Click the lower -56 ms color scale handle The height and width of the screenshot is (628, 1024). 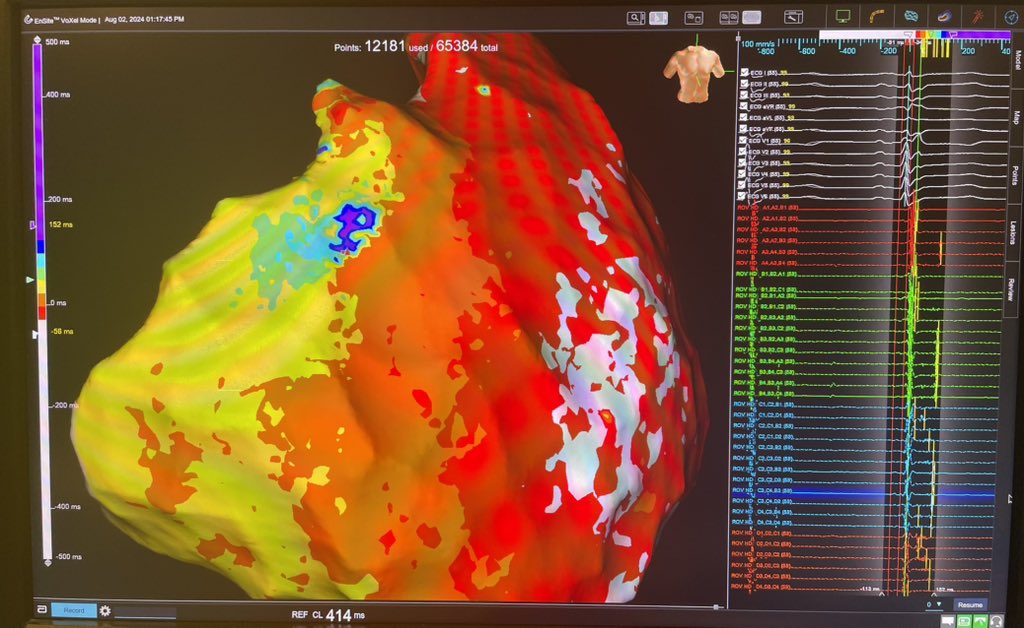click(36, 334)
